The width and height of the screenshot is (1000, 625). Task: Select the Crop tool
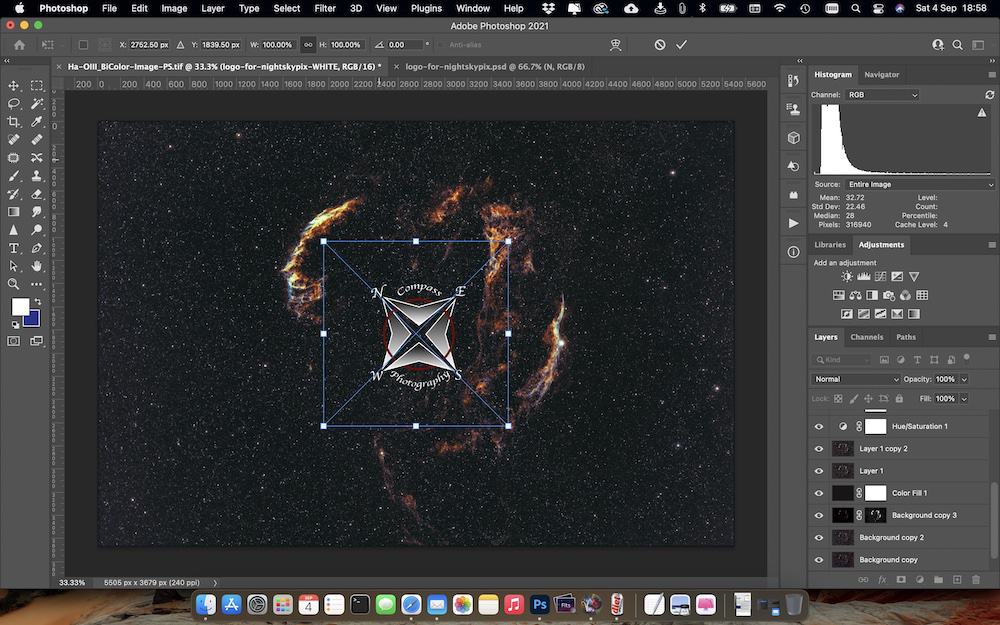coord(13,121)
